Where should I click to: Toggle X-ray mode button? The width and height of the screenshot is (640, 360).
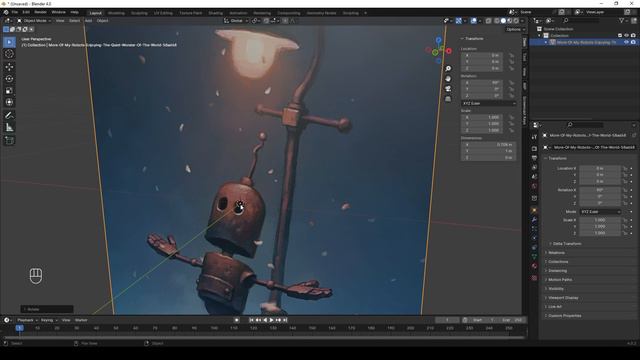489,20
